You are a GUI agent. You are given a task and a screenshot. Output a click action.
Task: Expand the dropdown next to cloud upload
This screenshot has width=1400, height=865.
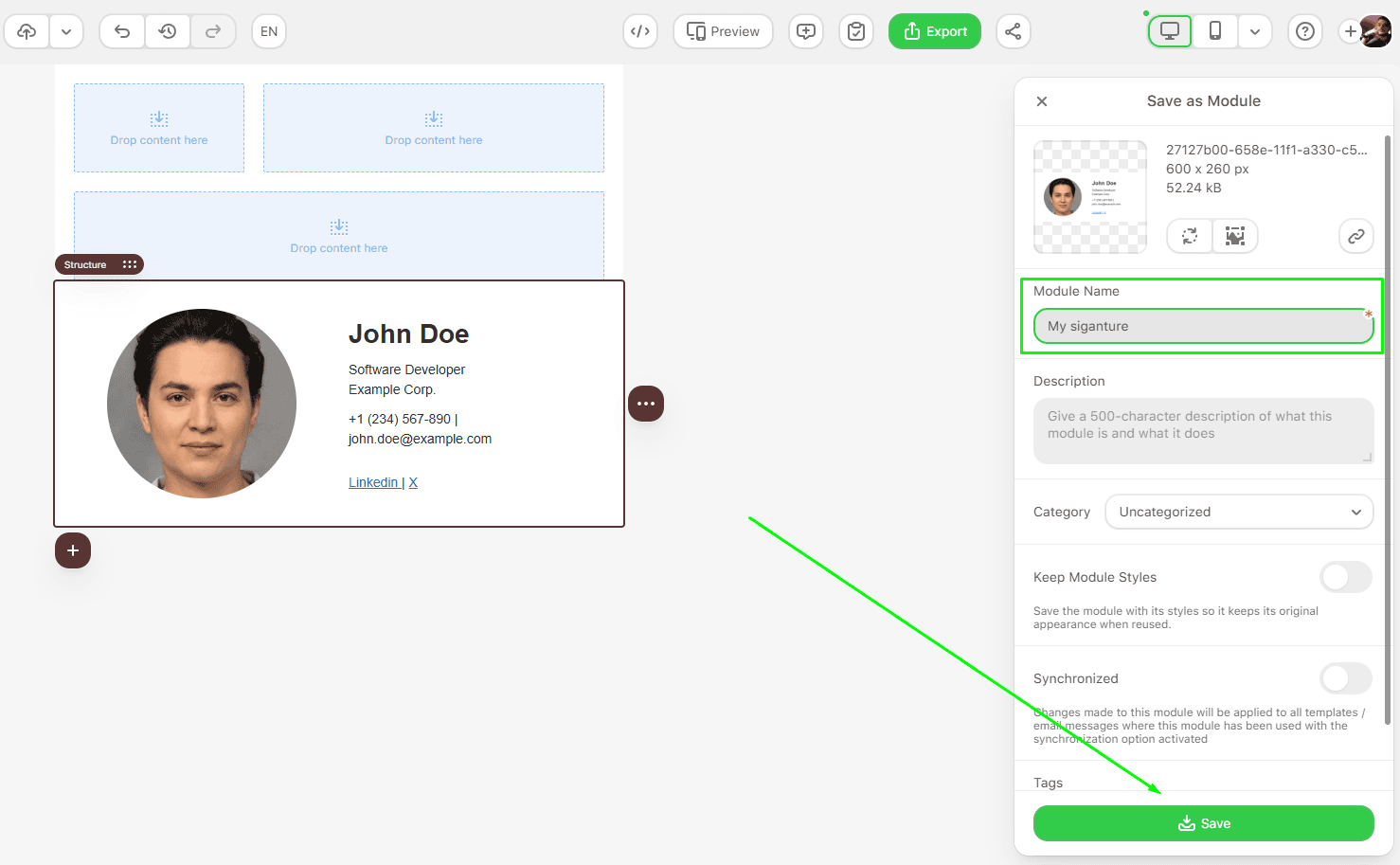point(66,31)
